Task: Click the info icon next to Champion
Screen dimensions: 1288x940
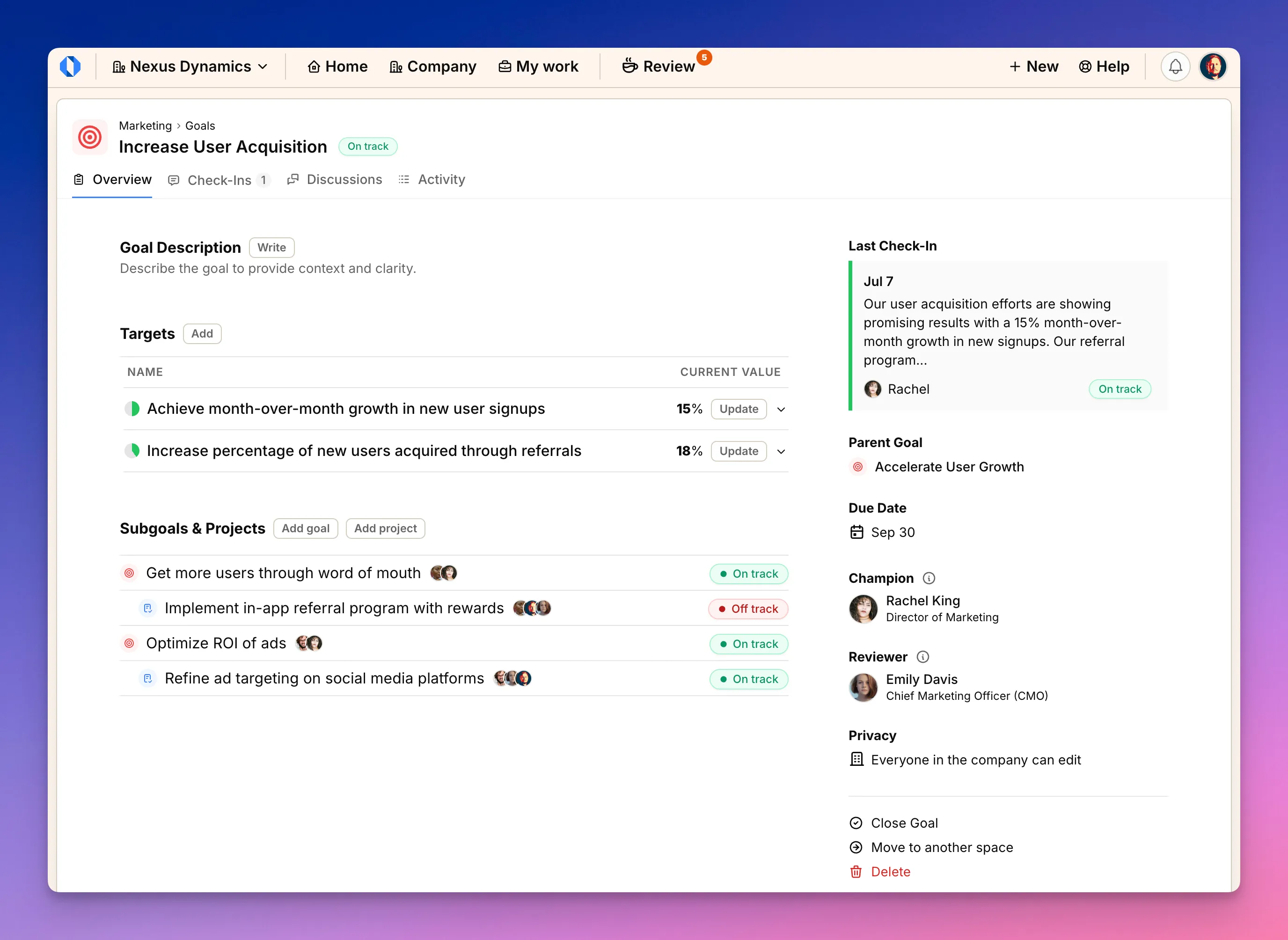Action: (x=929, y=578)
